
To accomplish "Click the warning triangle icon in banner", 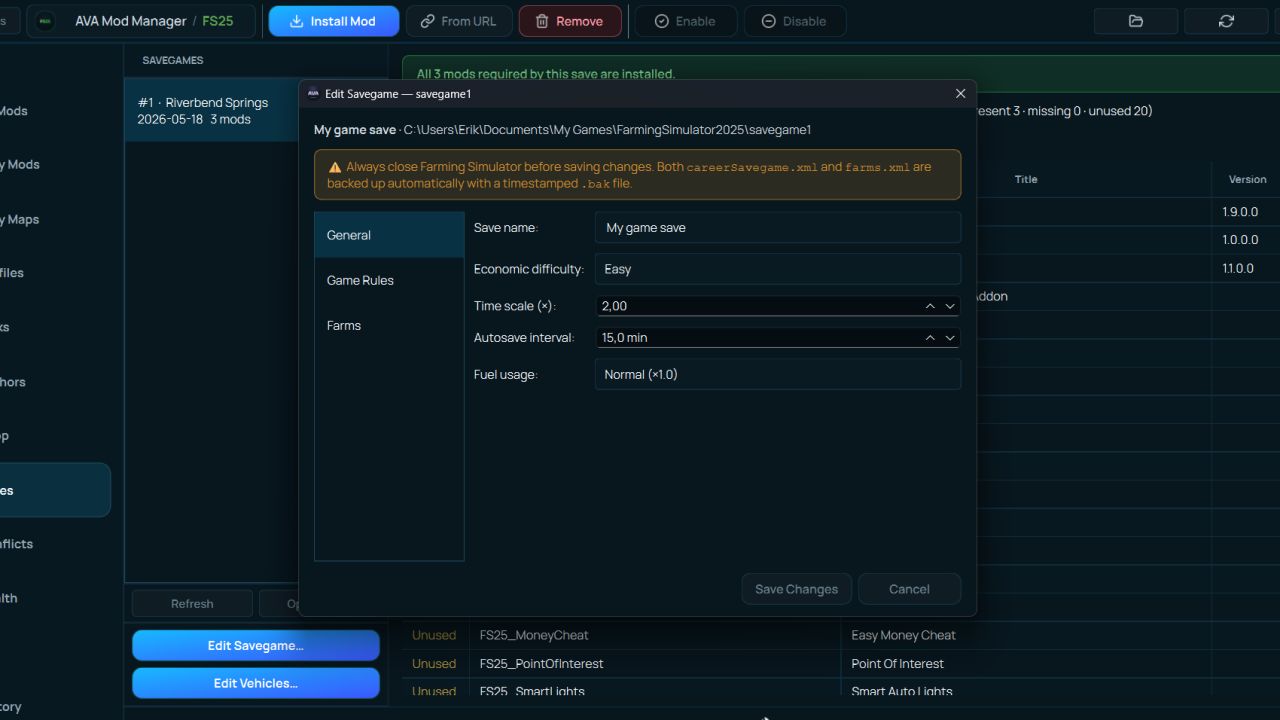I will coord(335,167).
